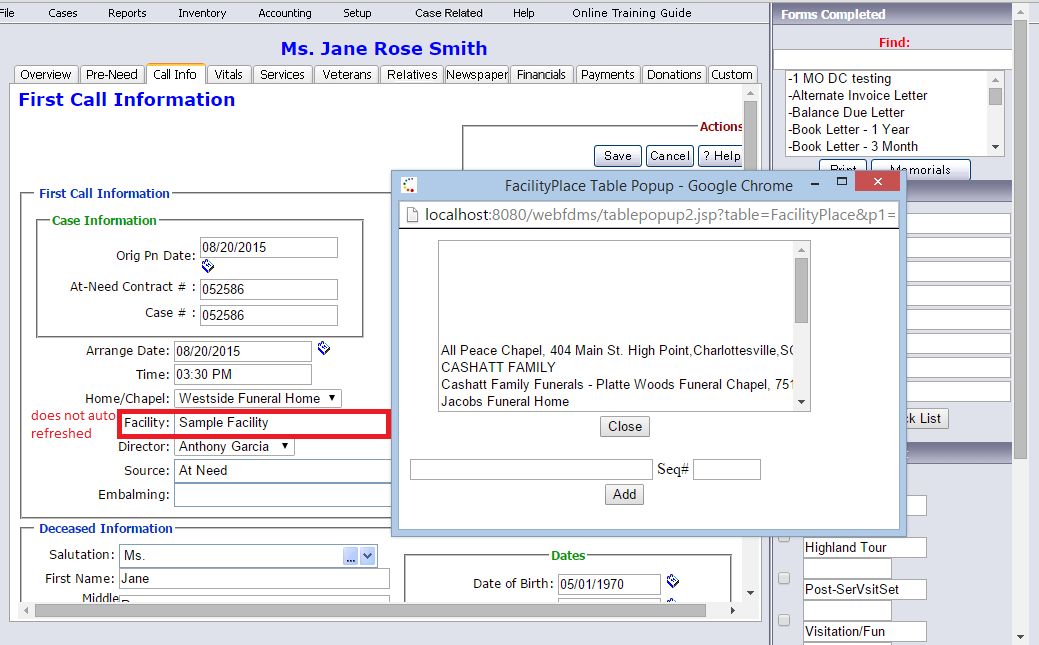Open Online Training Guide menu
Screen dimensions: 1039x645
tap(631, 13)
